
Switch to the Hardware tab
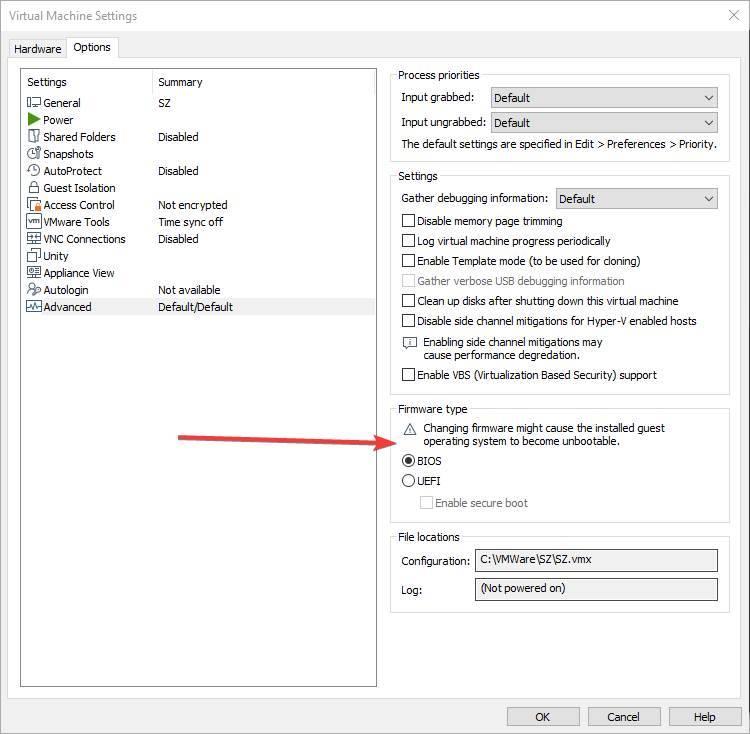[x=37, y=49]
